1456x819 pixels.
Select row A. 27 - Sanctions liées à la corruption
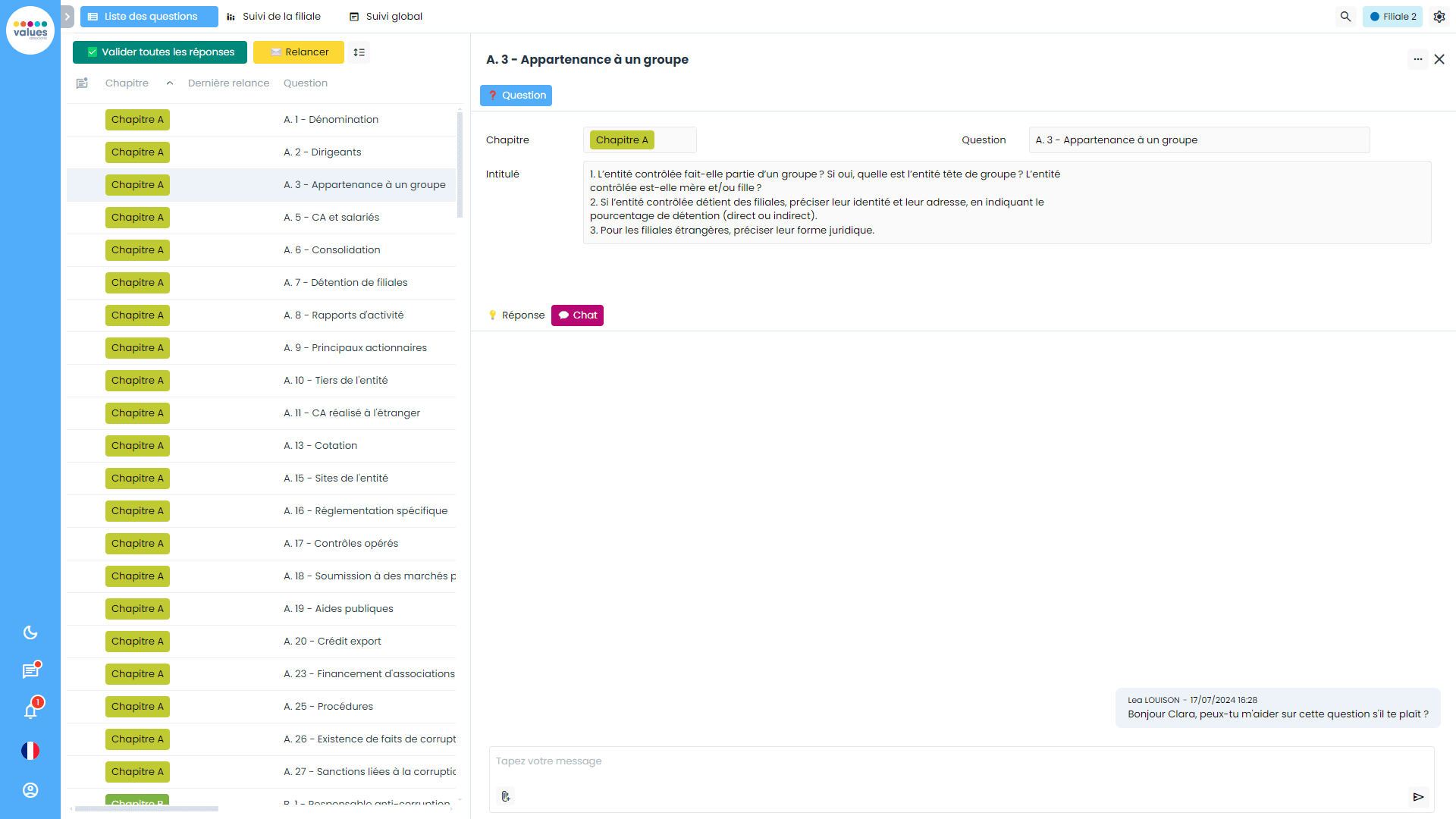point(261,772)
